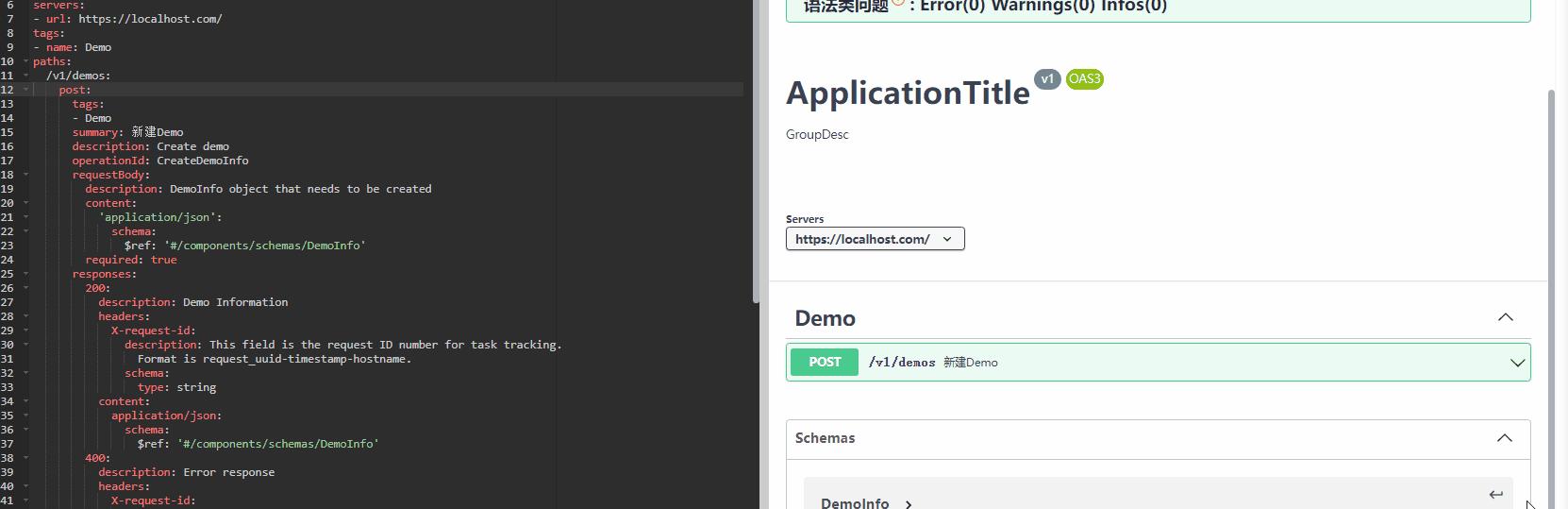Click the 'X-request-id:' key on line 29
Viewport: 1568px width, 509px height.
154,331
